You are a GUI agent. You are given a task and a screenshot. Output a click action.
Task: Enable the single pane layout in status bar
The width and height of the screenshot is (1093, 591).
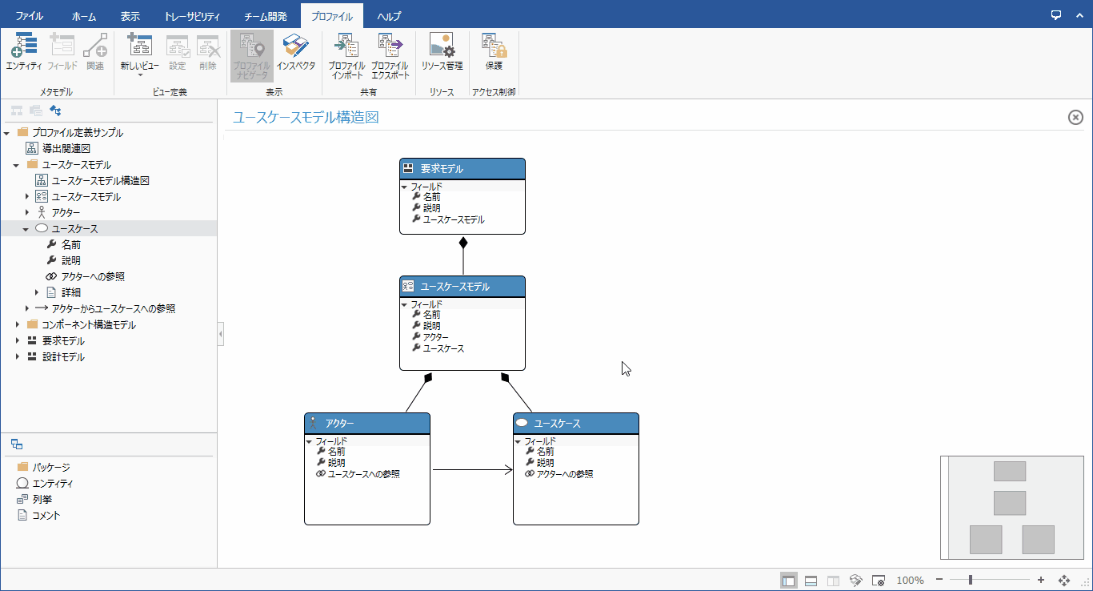(789, 579)
